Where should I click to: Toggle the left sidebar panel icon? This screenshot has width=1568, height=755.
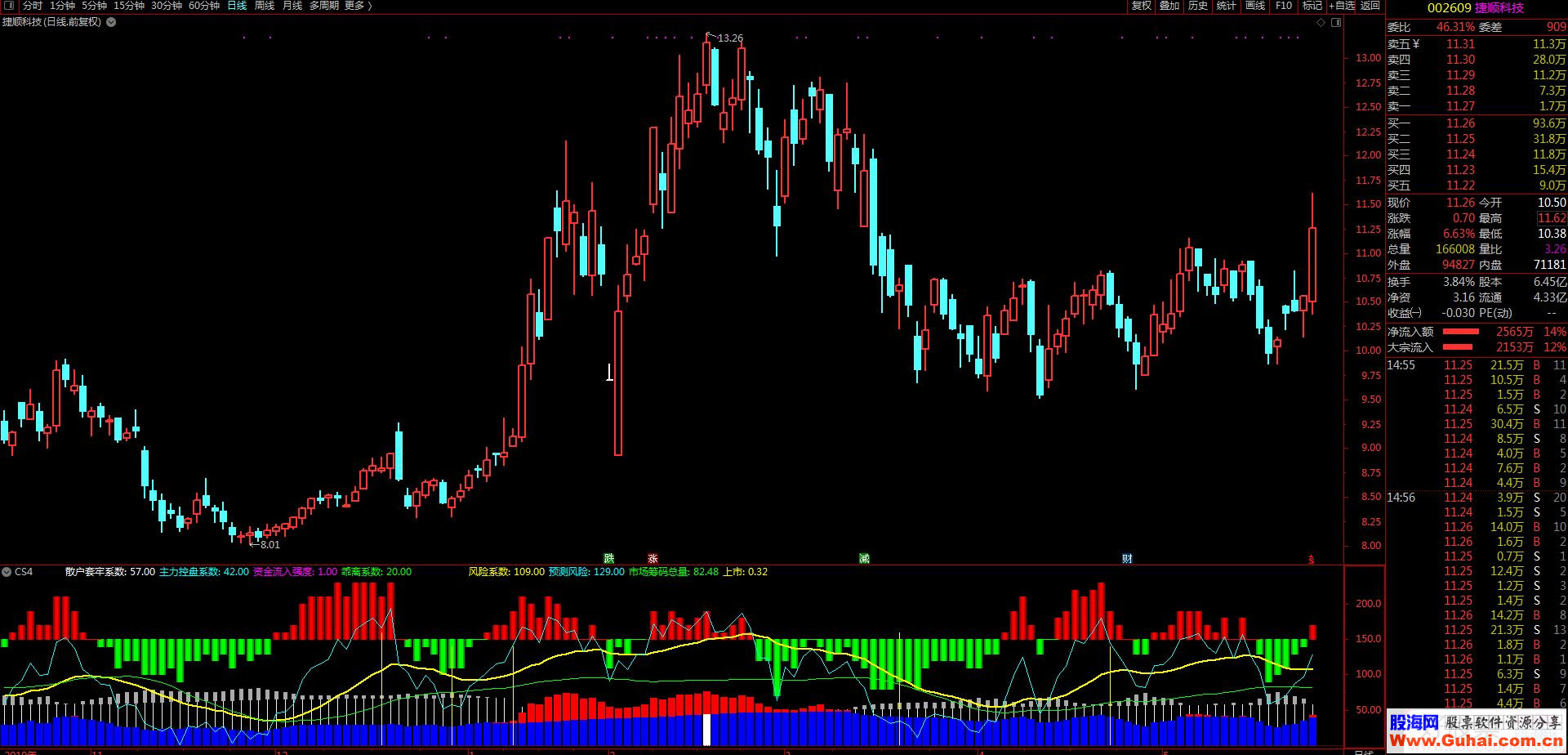(x=9, y=6)
